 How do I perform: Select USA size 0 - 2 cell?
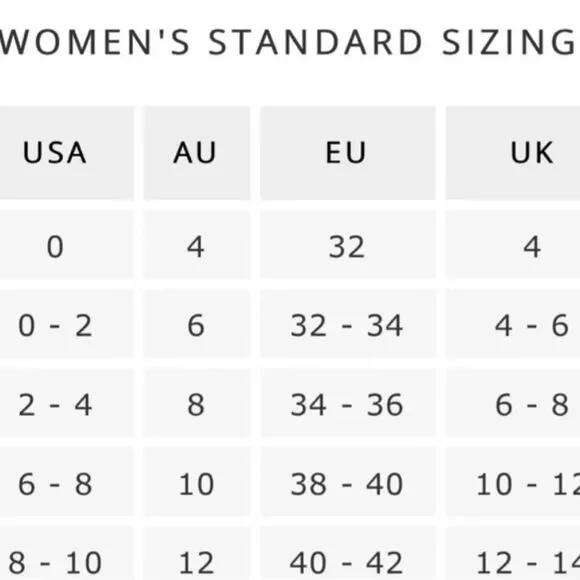click(x=67, y=324)
